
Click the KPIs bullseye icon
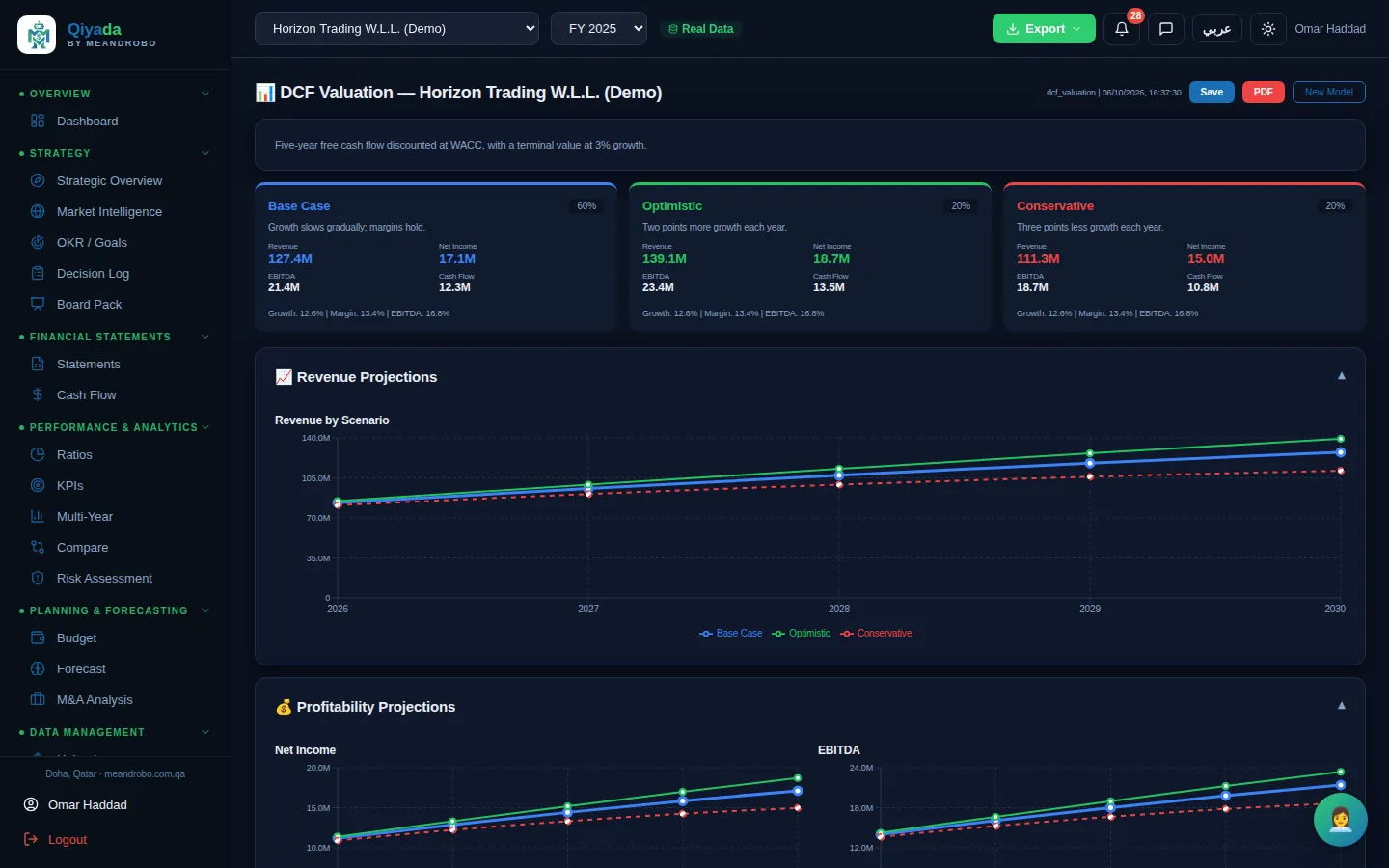[x=38, y=485]
